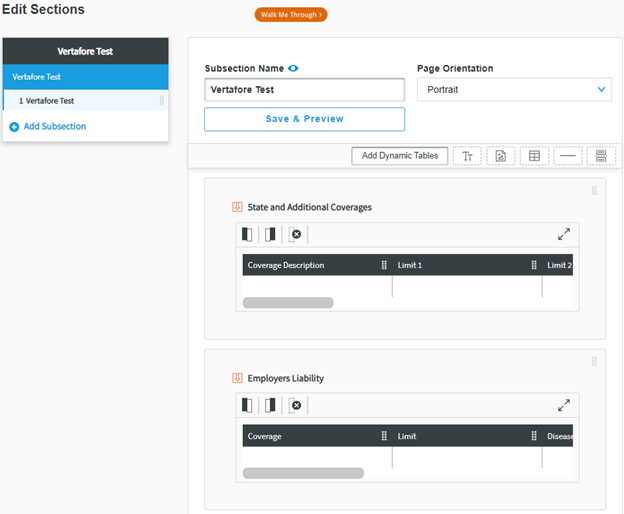Insert a horizontal divider line block
Image resolution: width=624 pixels, height=514 pixels.
click(568, 156)
